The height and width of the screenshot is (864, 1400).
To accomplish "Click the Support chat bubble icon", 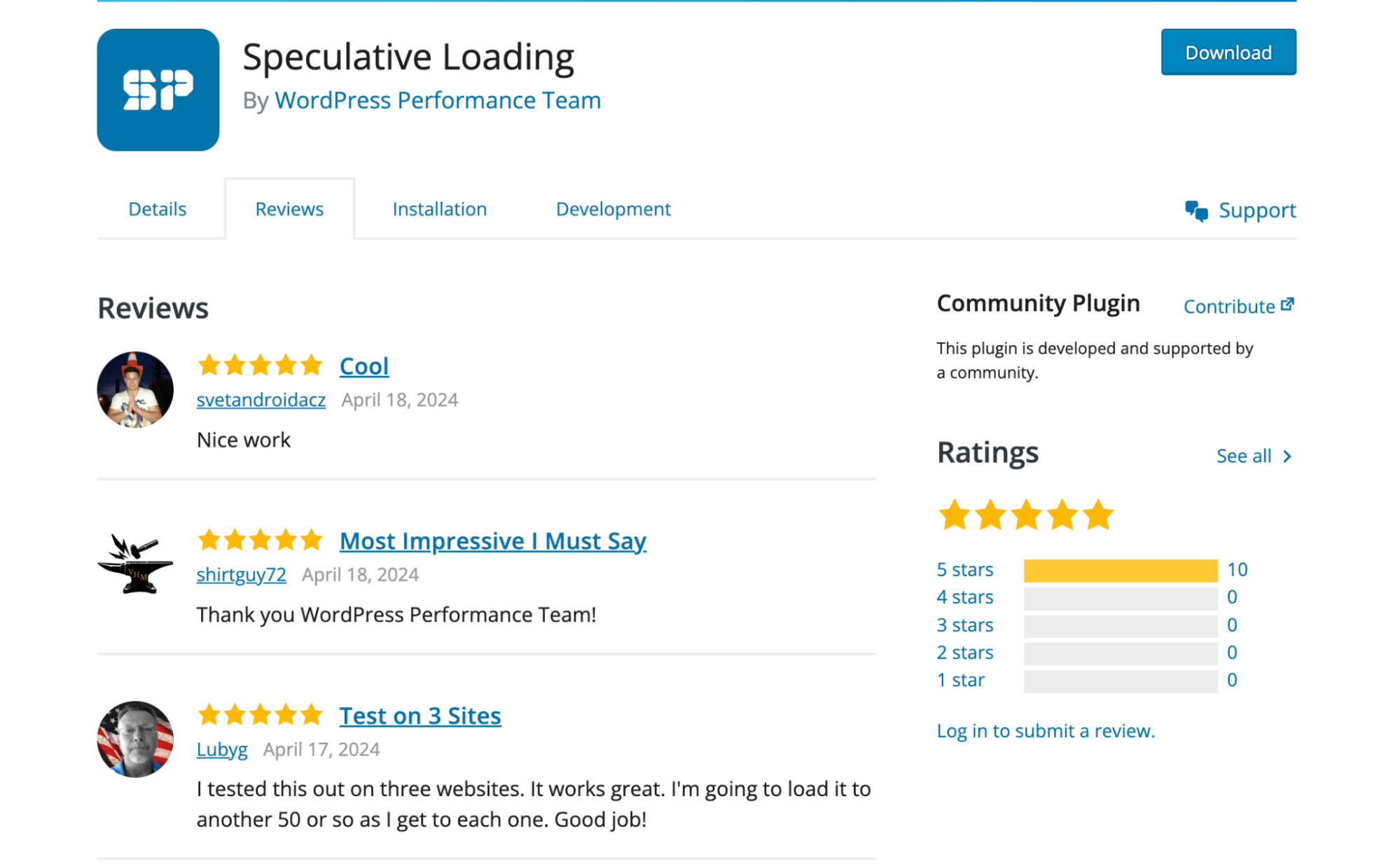I will 1196,209.
